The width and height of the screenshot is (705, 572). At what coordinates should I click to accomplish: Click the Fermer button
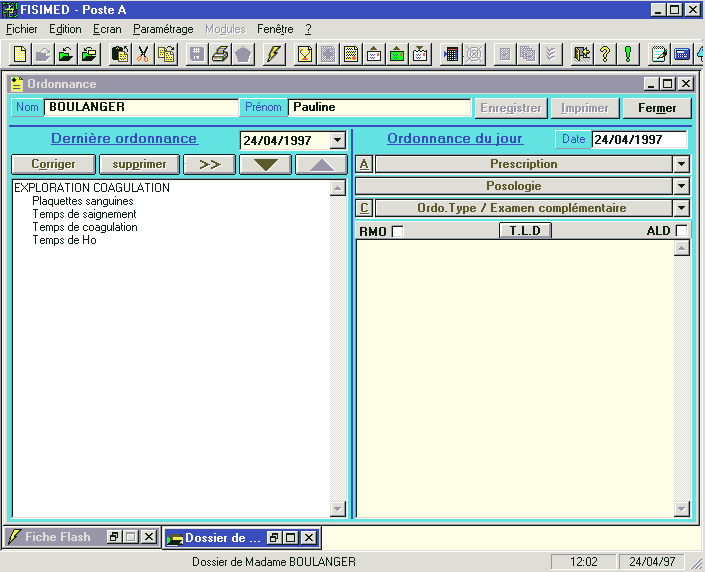(657, 108)
